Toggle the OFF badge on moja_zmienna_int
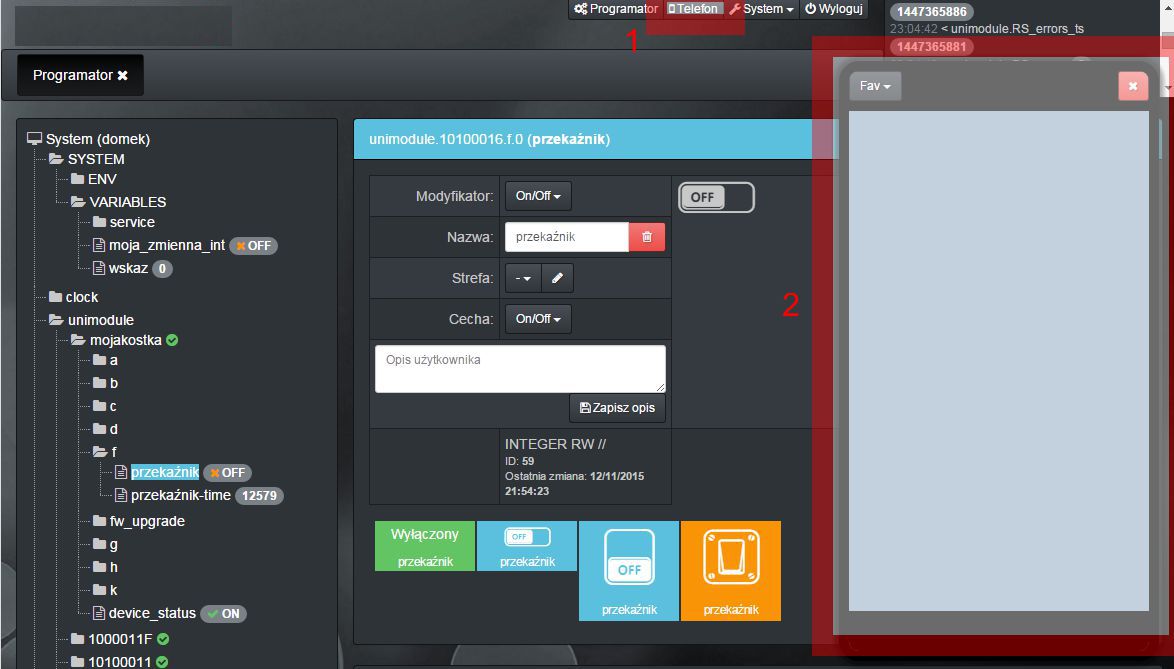Viewport: 1174px width, 669px height. coord(253,245)
